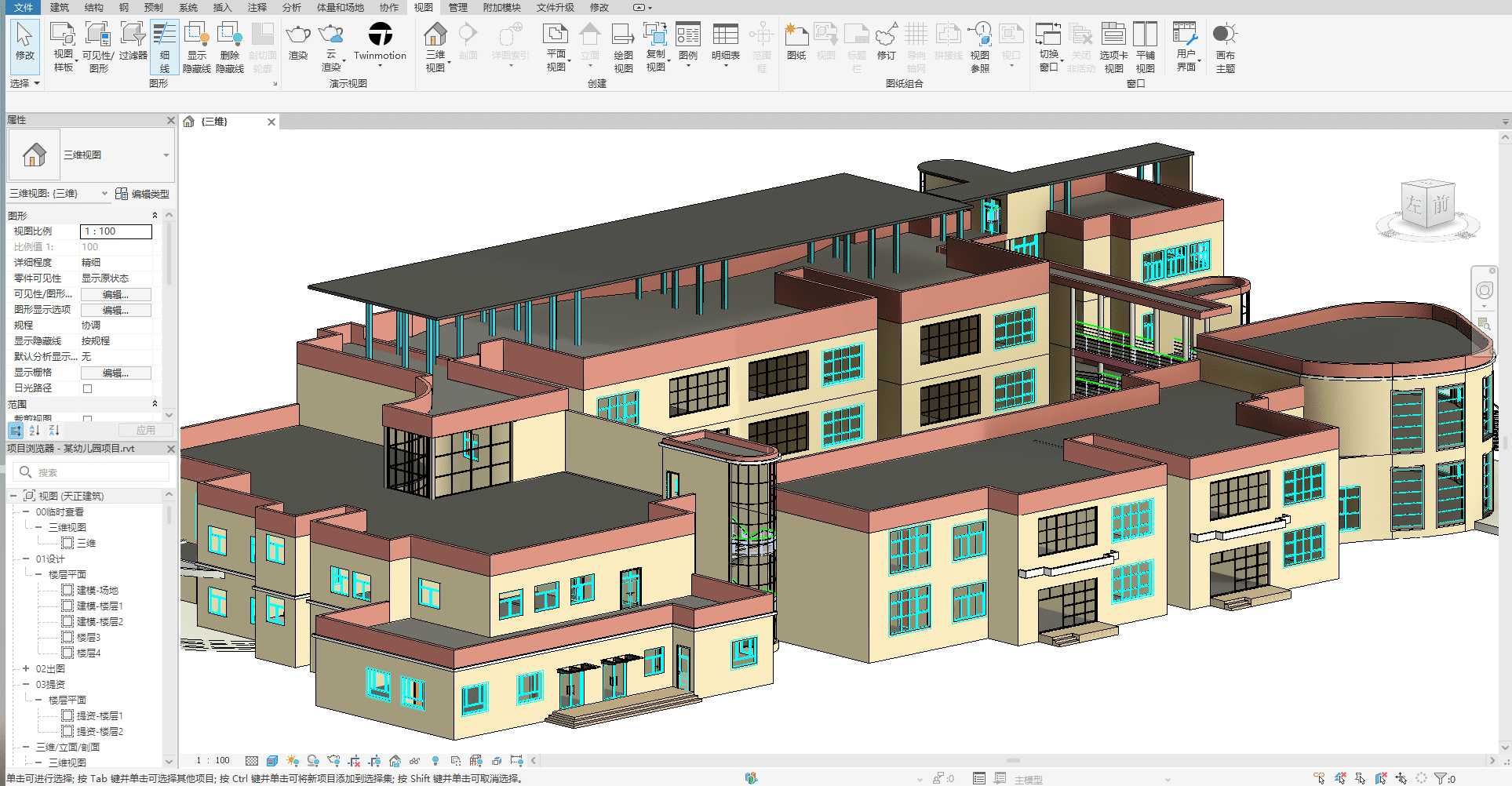Click the visual style cube in view control bar
The width and height of the screenshot is (1512, 786).
click(272, 761)
